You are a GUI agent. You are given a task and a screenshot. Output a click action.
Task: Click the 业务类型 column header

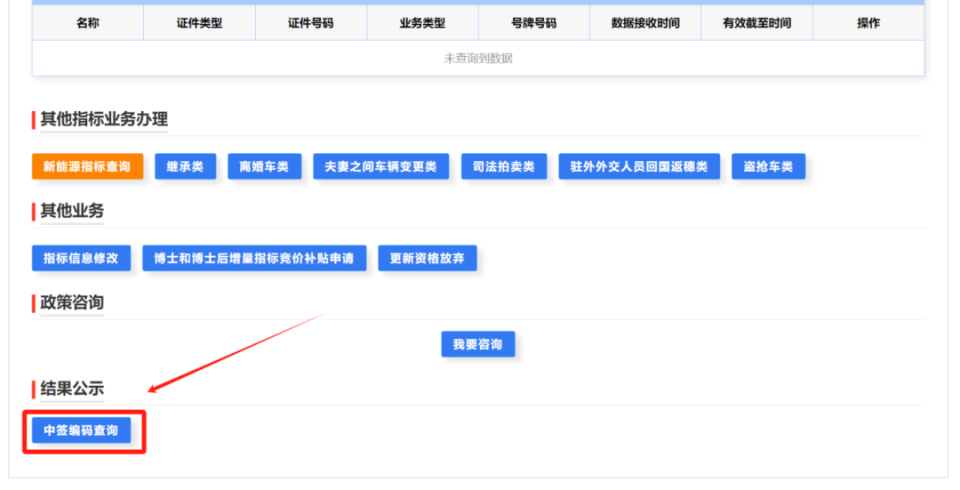pos(422,23)
